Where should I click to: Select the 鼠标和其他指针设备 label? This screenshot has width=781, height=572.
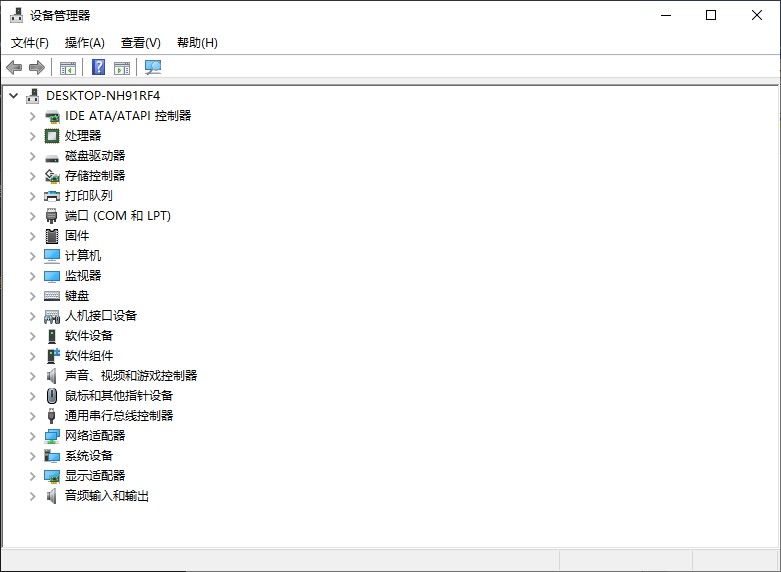coord(119,396)
